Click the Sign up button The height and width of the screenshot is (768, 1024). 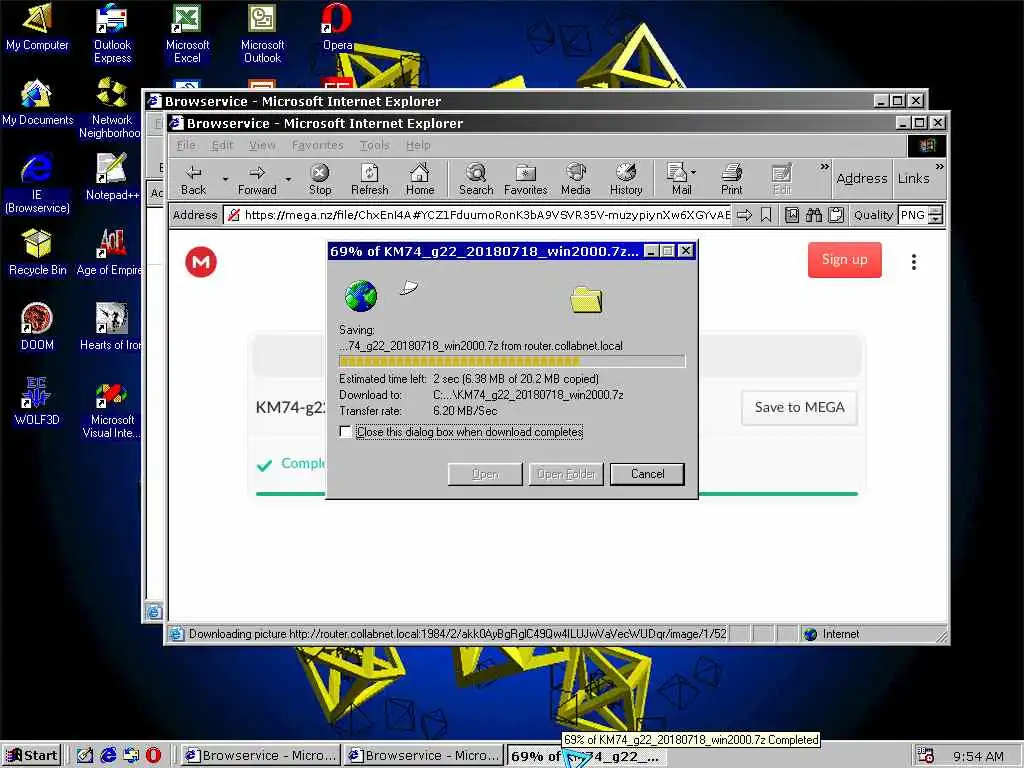pyautogui.click(x=844, y=259)
